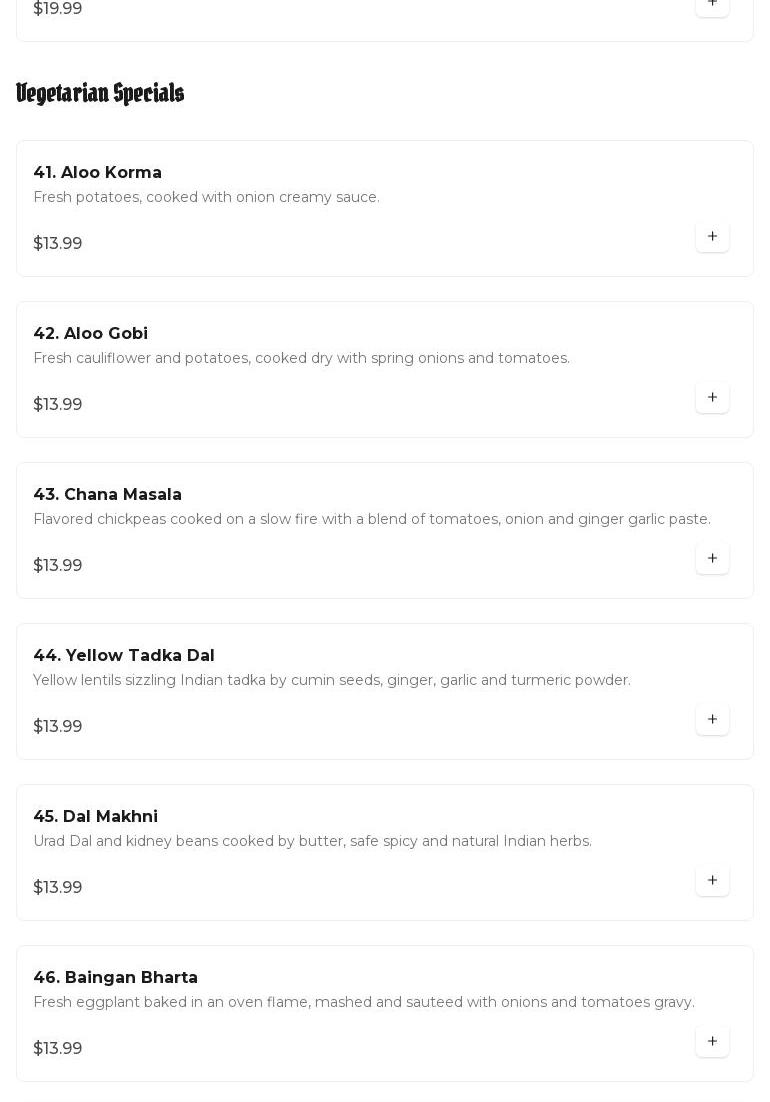View the 45. Dal Makhni item title
Screen dimensions: 770x1102
click(95, 817)
